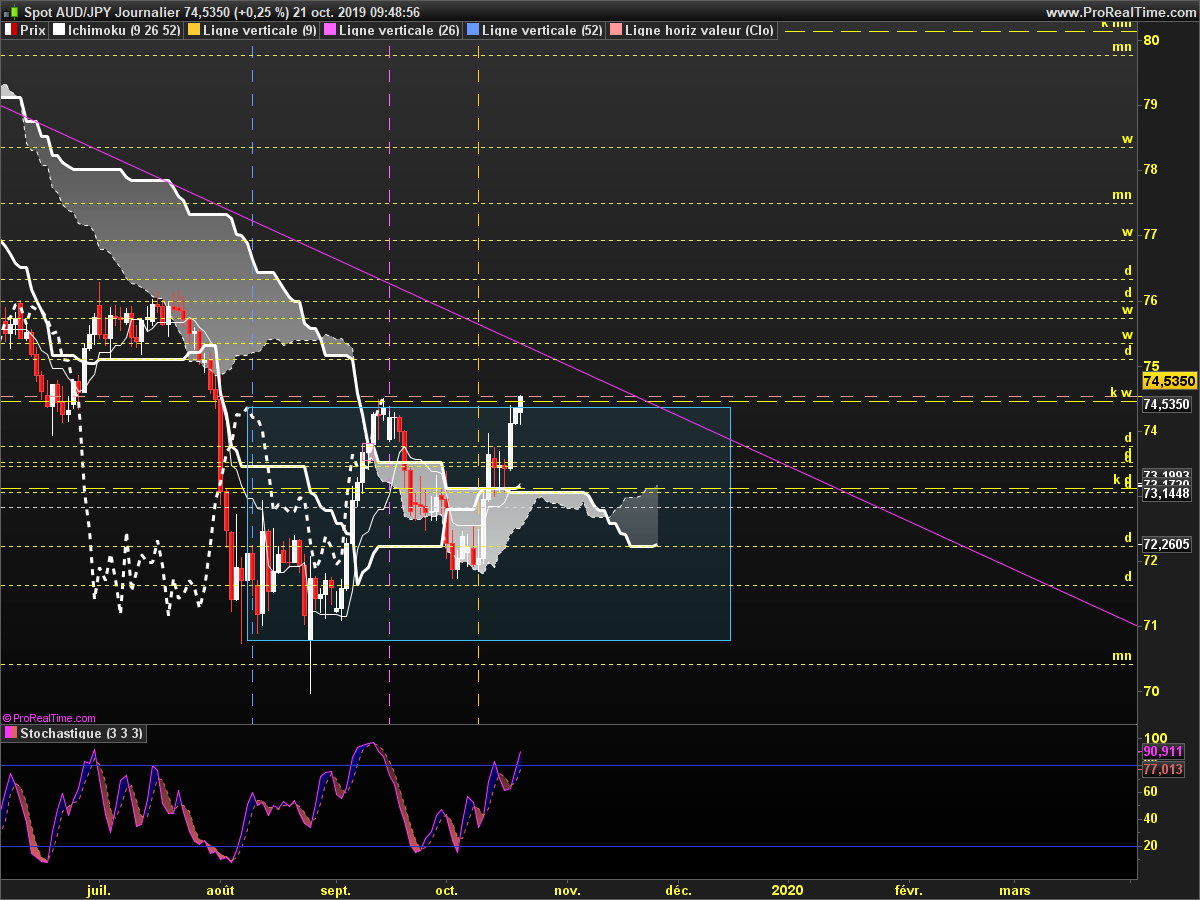Click the oct. label on time axis
The image size is (1200, 900).
click(x=446, y=889)
